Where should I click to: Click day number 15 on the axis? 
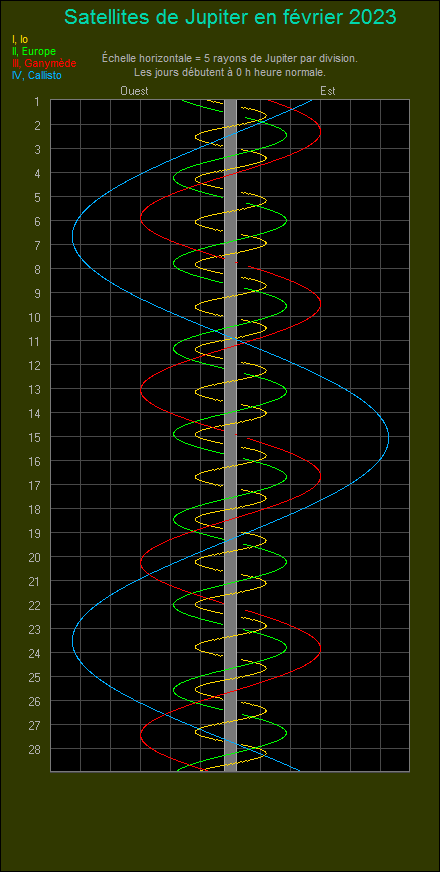coord(35,437)
